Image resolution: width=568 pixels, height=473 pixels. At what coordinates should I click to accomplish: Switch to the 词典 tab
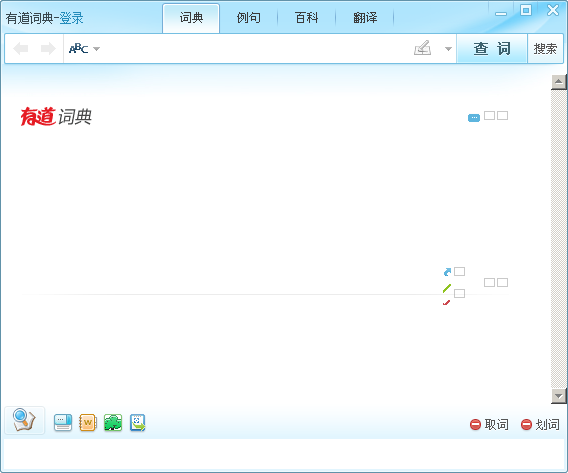coord(191,18)
